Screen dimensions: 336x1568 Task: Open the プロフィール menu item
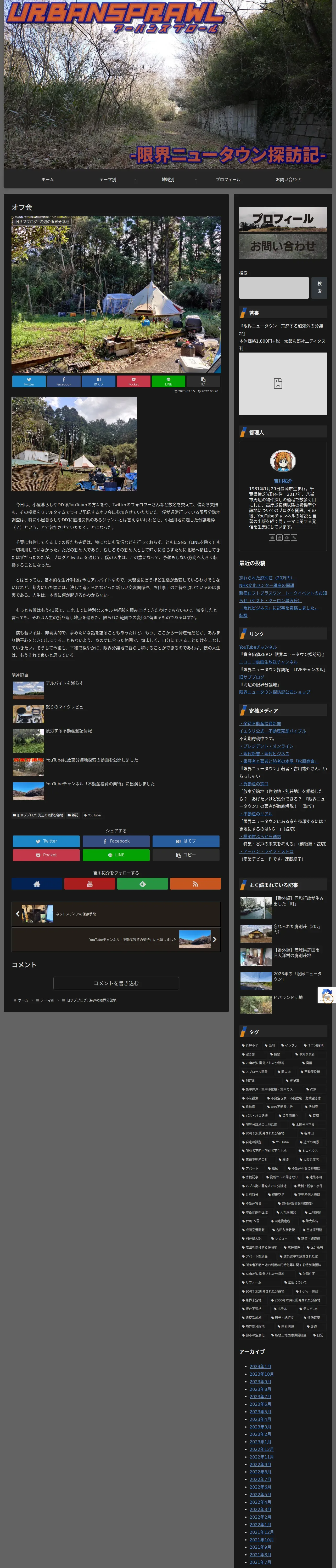point(228,180)
